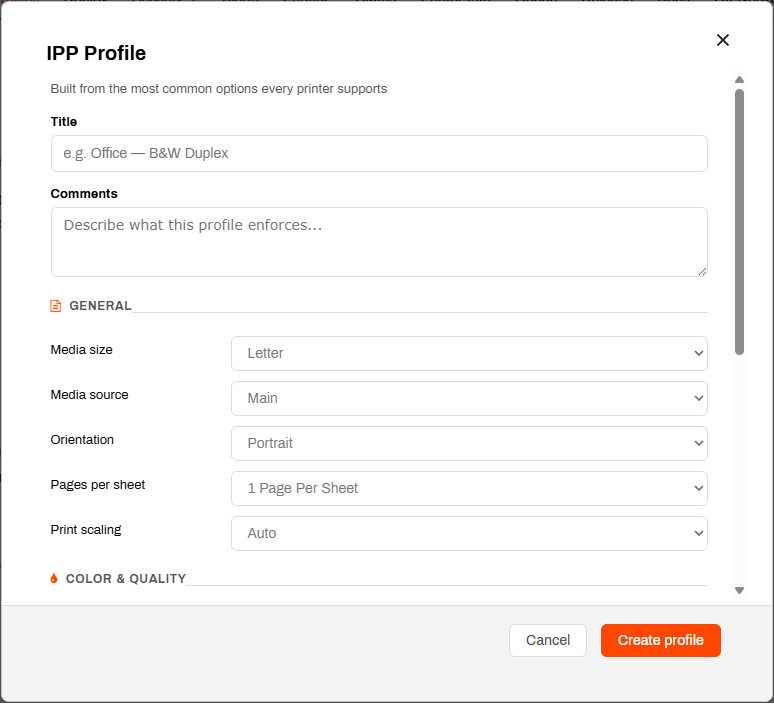Click the GENERAL section heading
The width and height of the screenshot is (774, 705).
[100, 306]
